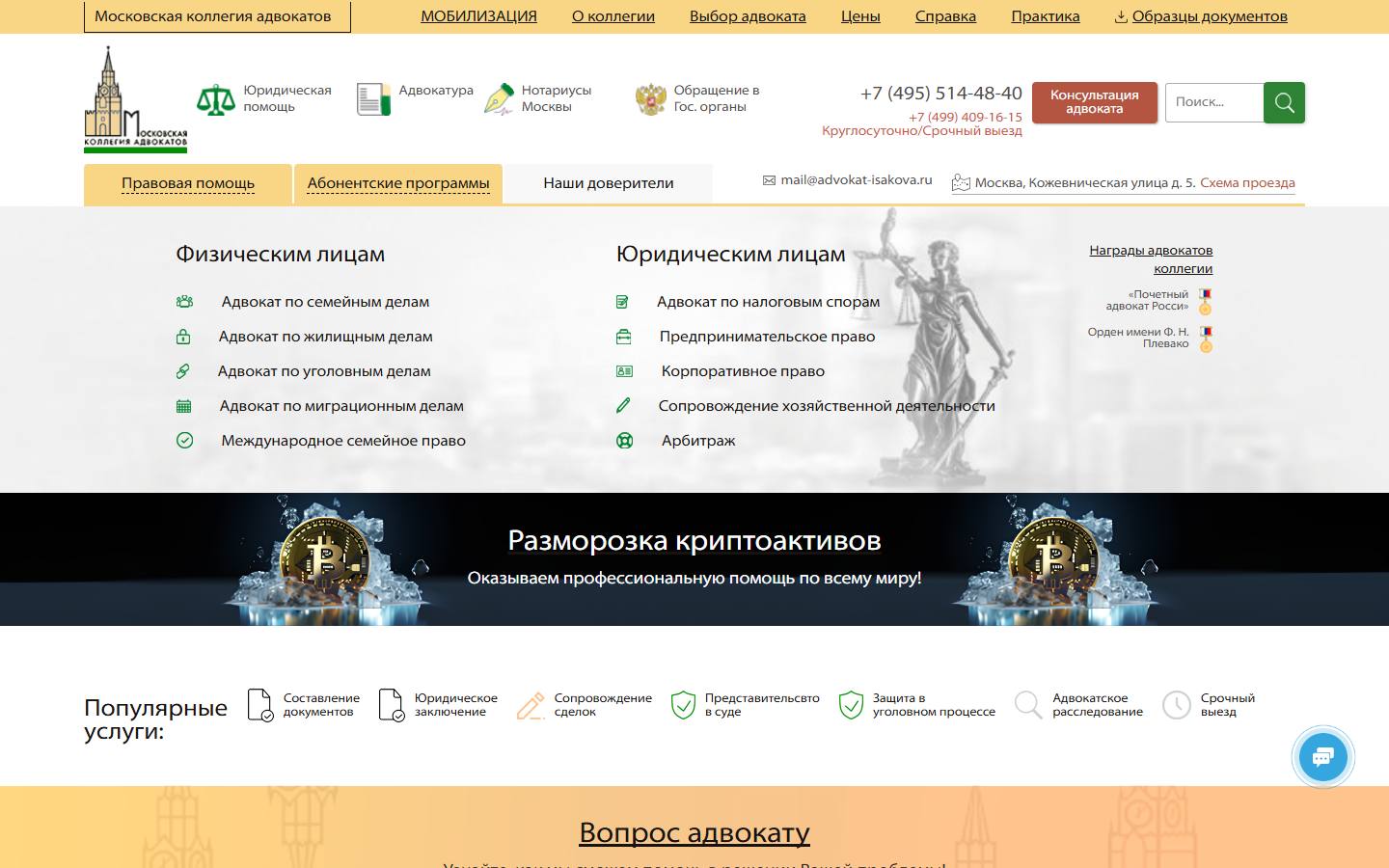Screen dimensions: 1389x868
Task: Open the Корпоративное право link
Action: tap(743, 371)
